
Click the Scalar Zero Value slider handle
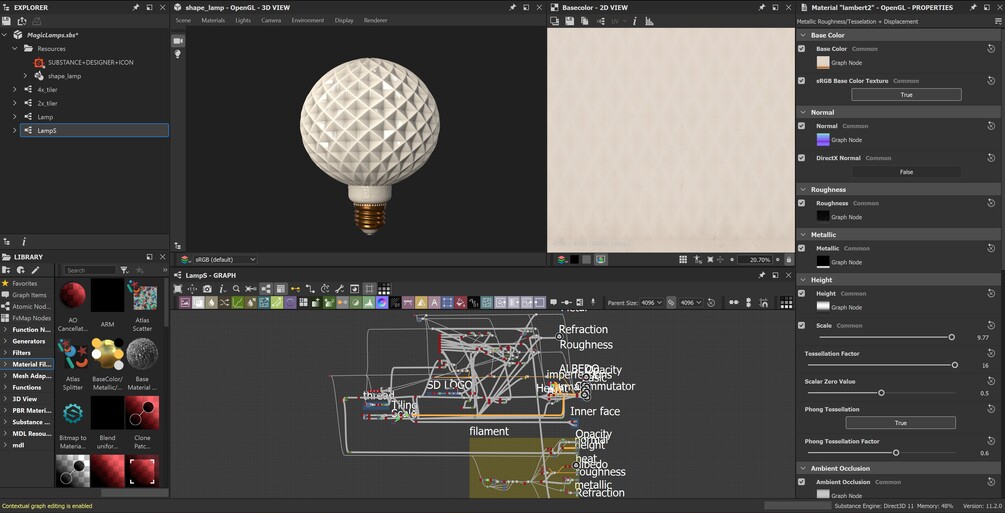881,393
